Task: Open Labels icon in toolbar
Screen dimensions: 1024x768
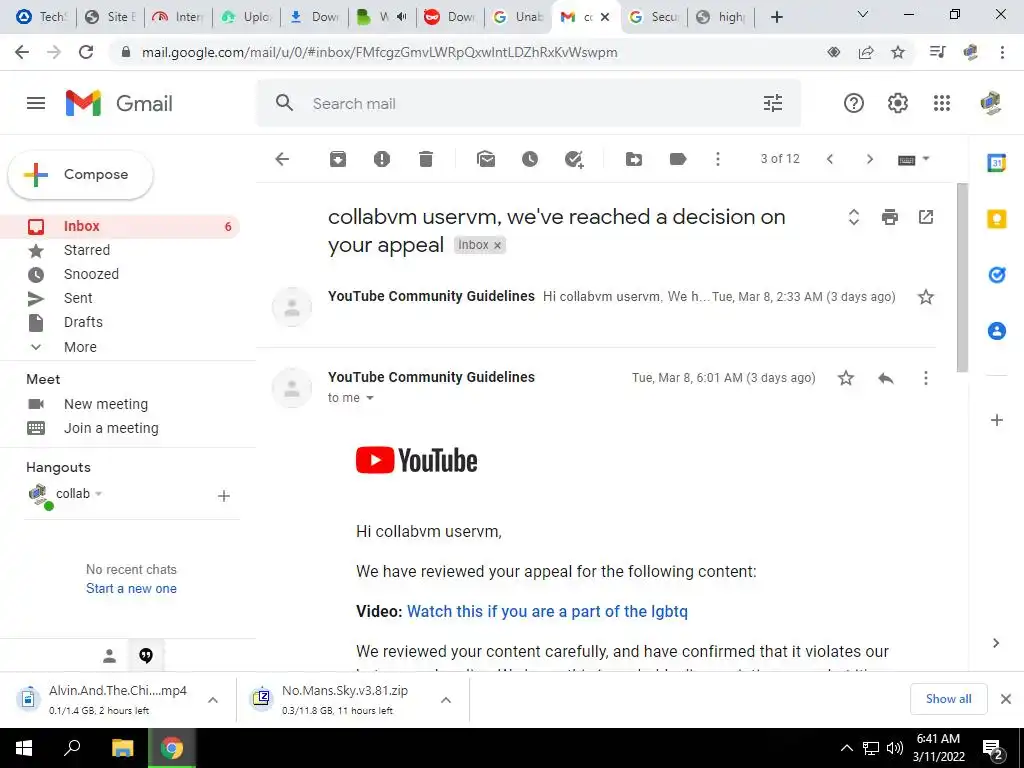Action: (x=678, y=159)
